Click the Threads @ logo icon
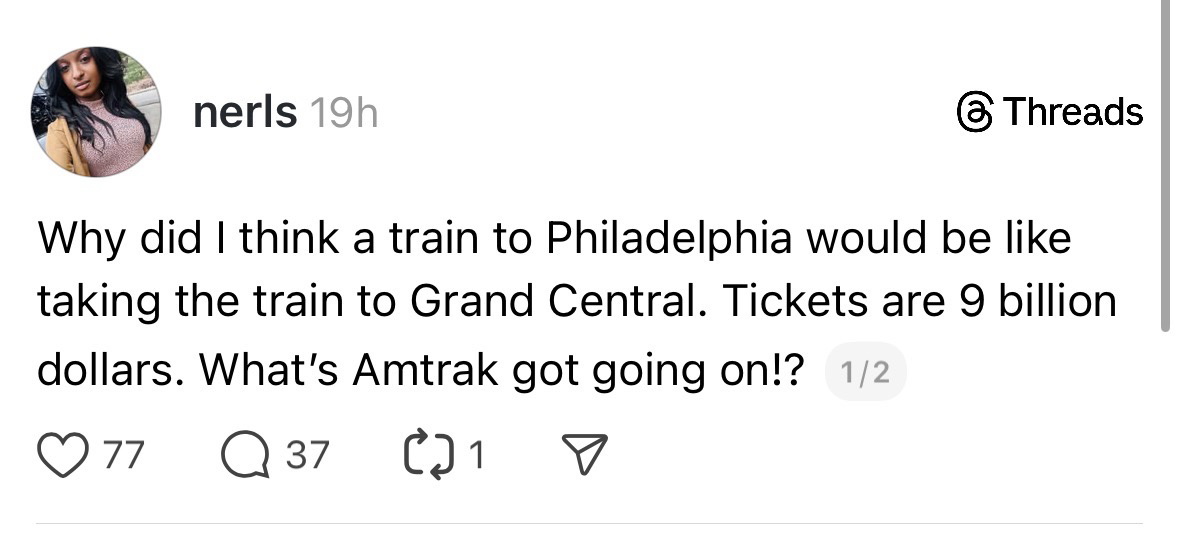1179x543 pixels. [x=973, y=111]
